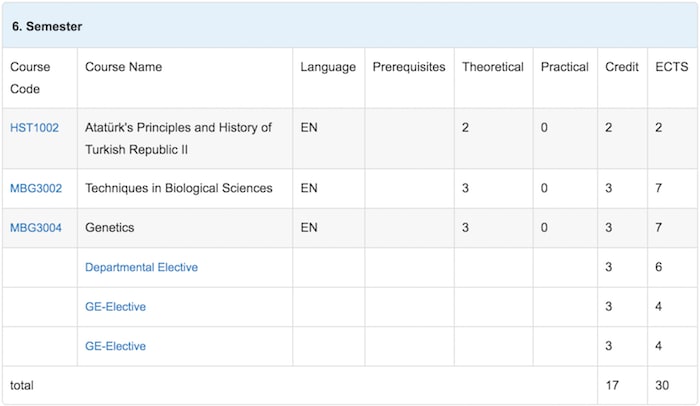
Task: Click the second GE-Elective link
Action: 115,346
